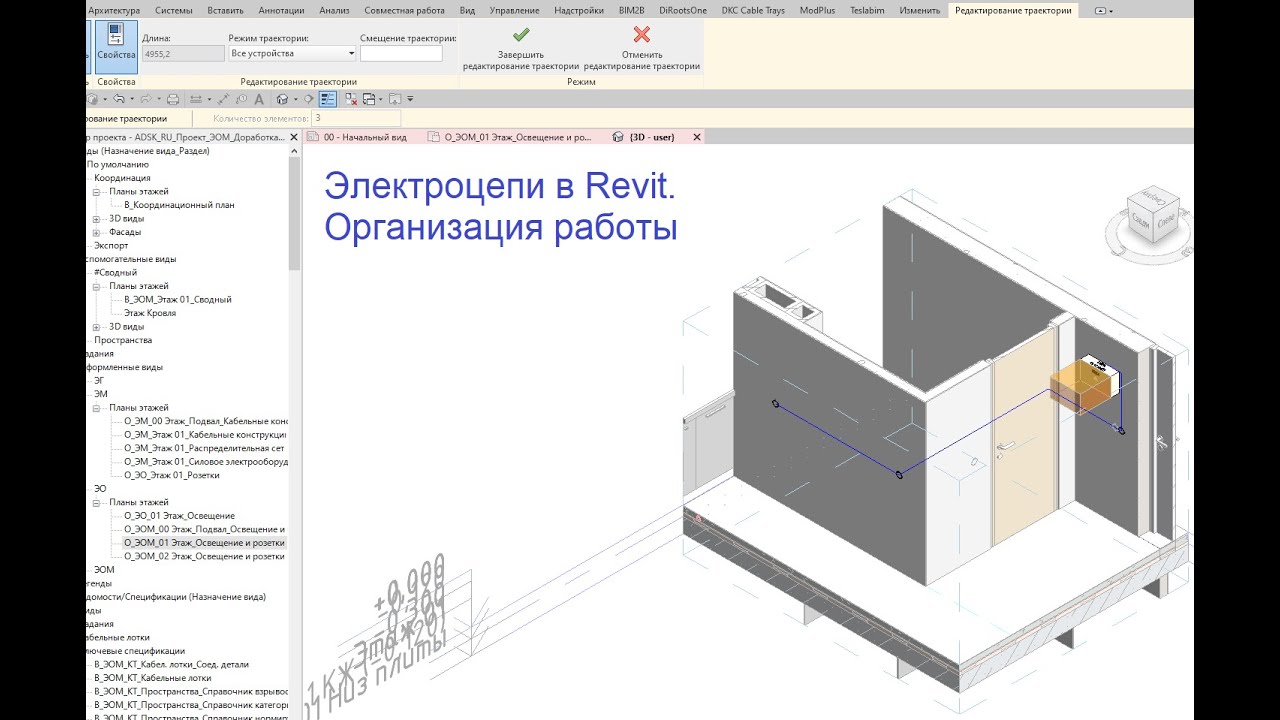Open the 3D view dropdown arrow
Screen dimensions: 1280x720
296,99
